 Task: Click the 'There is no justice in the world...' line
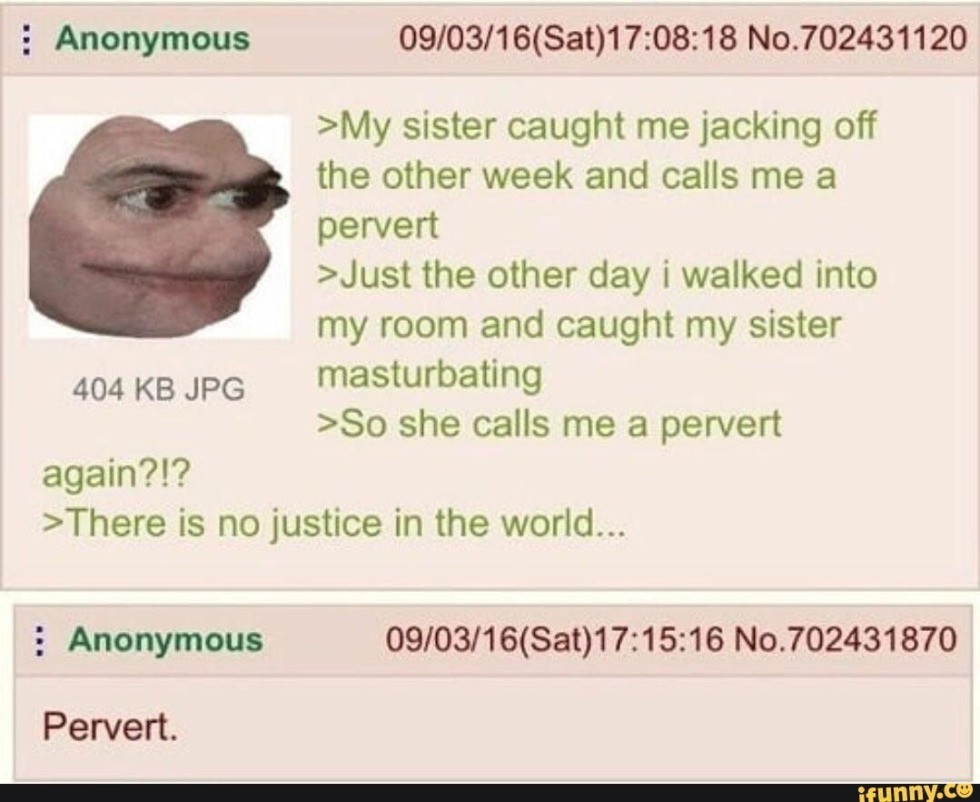[333, 524]
